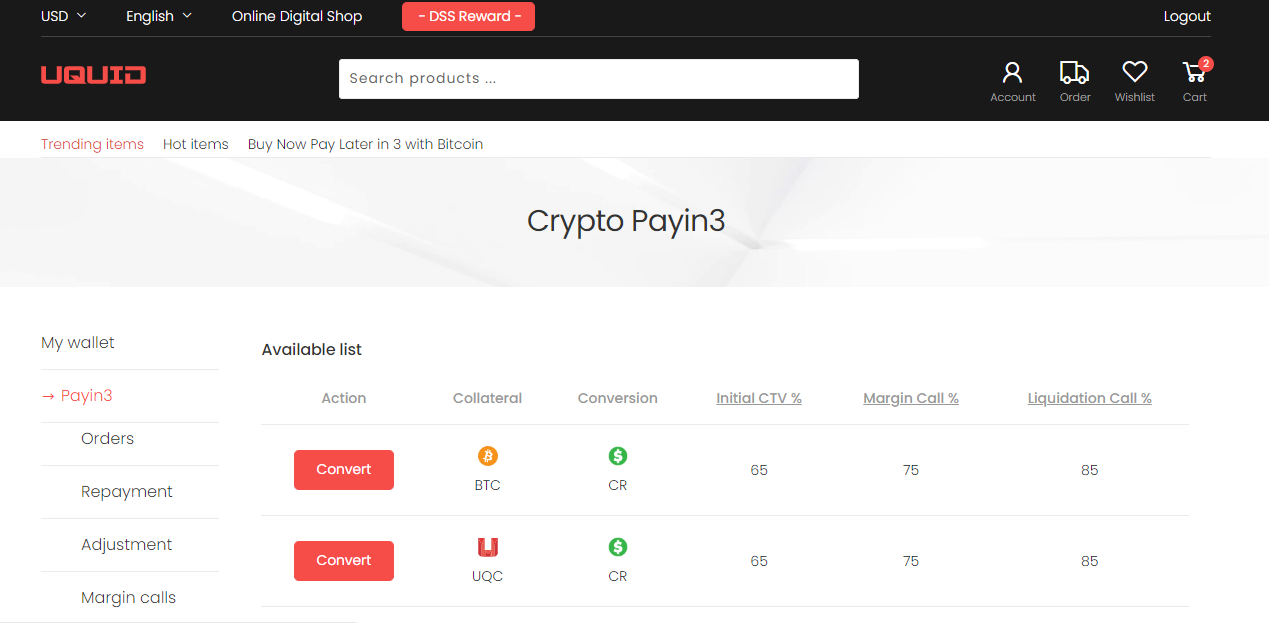1269x623 pixels.
Task: Expand the USD currency dropdown
Action: tap(64, 16)
